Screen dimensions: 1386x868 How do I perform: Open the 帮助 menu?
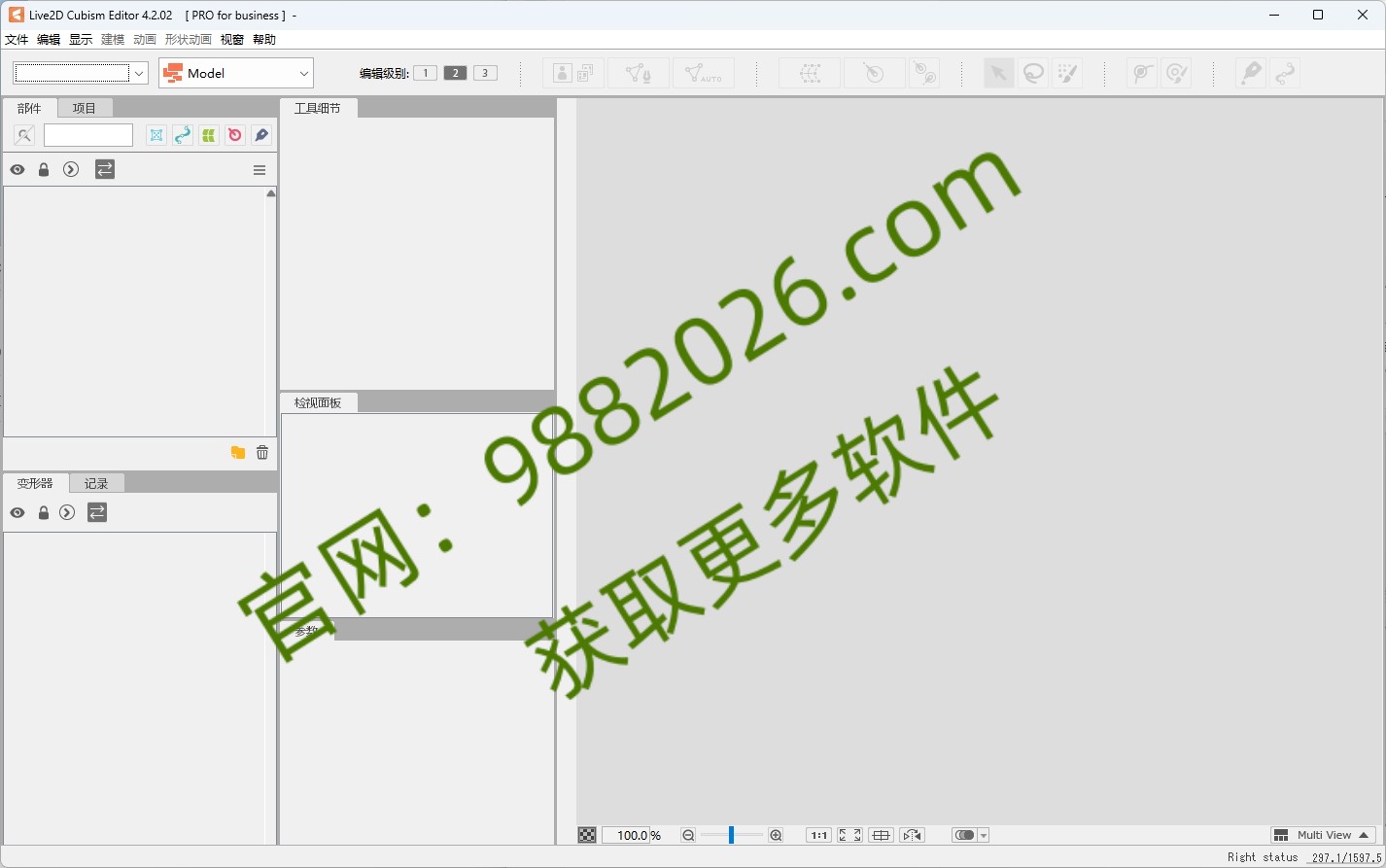[x=264, y=40]
